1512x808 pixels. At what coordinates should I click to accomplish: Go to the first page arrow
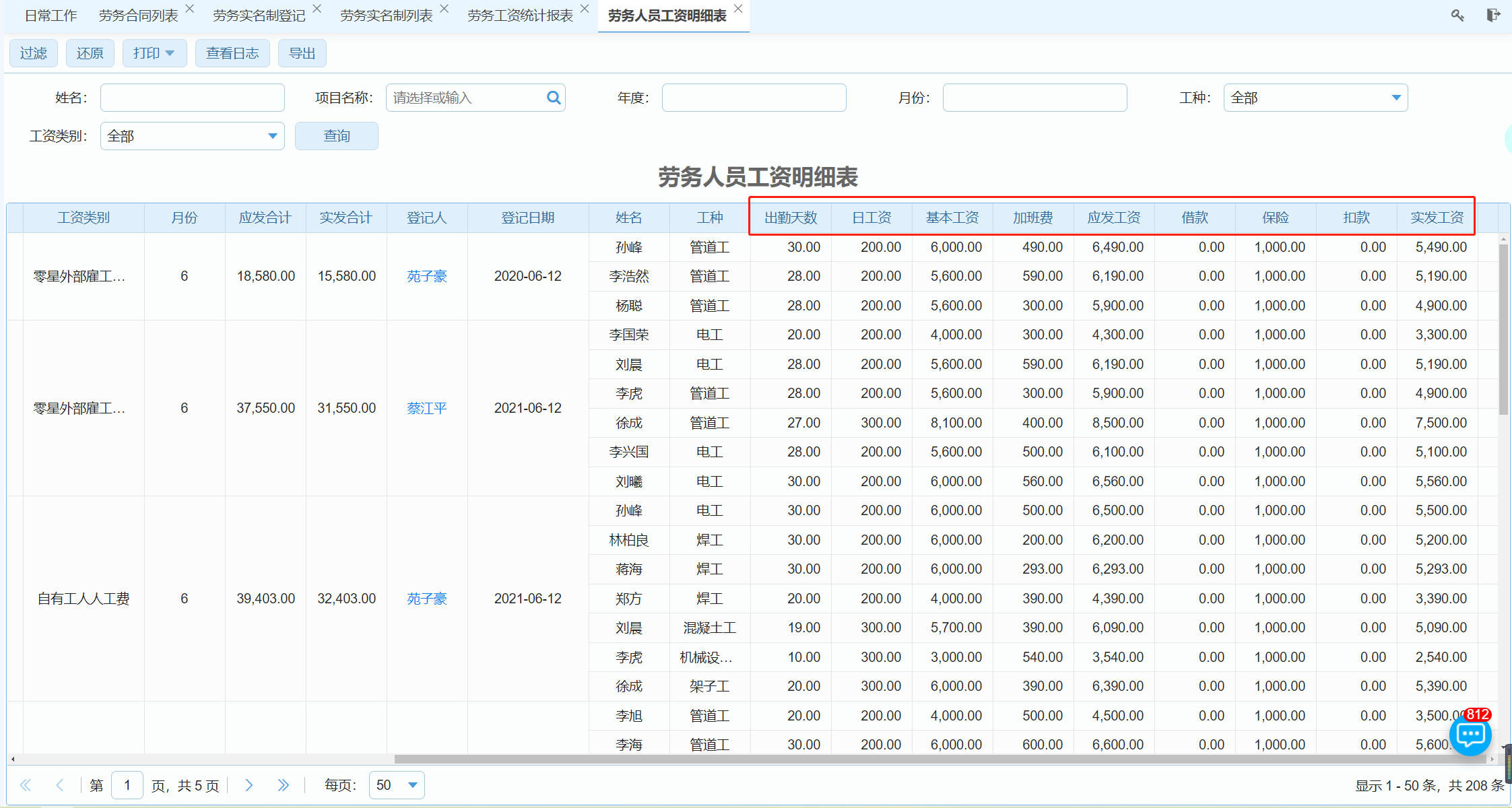pos(26,785)
